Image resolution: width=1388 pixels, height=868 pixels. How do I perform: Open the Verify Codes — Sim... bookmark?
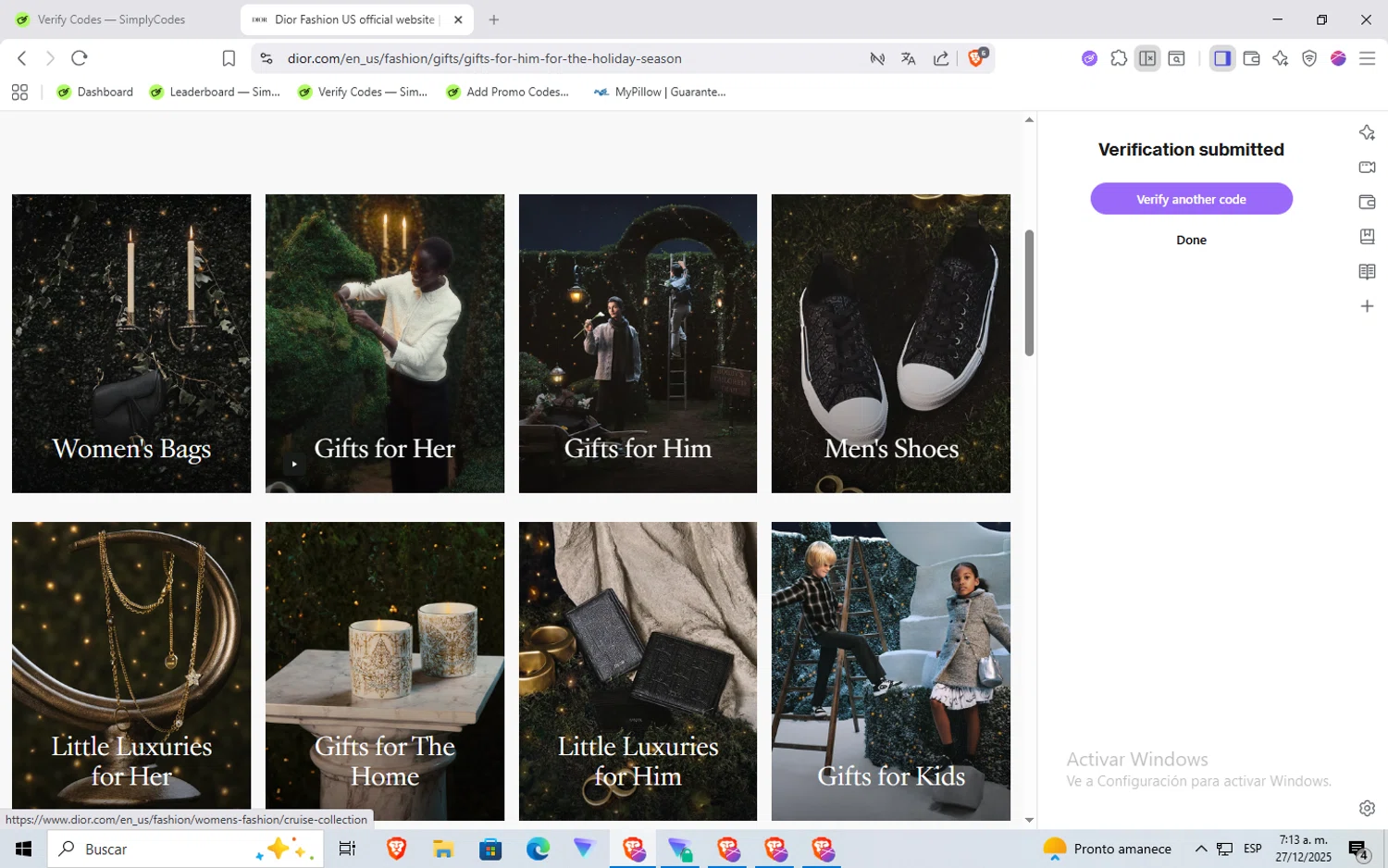(x=363, y=92)
